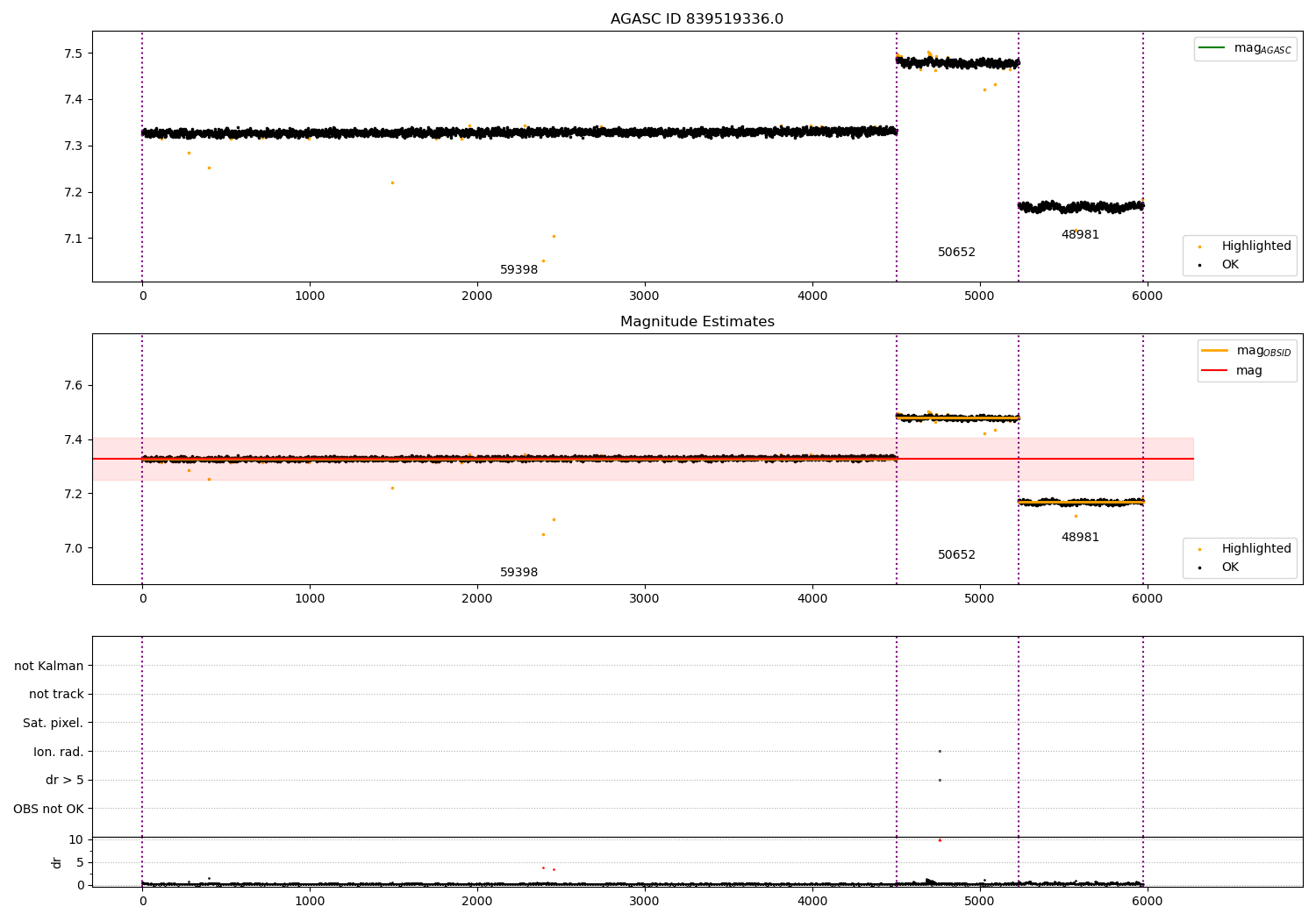Click the 'not track' flag row label

click(56, 694)
